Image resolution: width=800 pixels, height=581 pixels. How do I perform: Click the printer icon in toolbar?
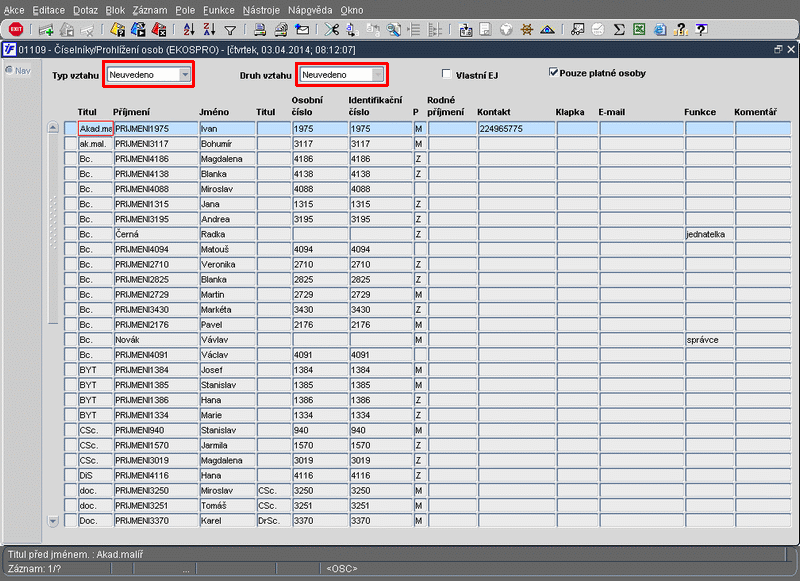tap(260, 30)
